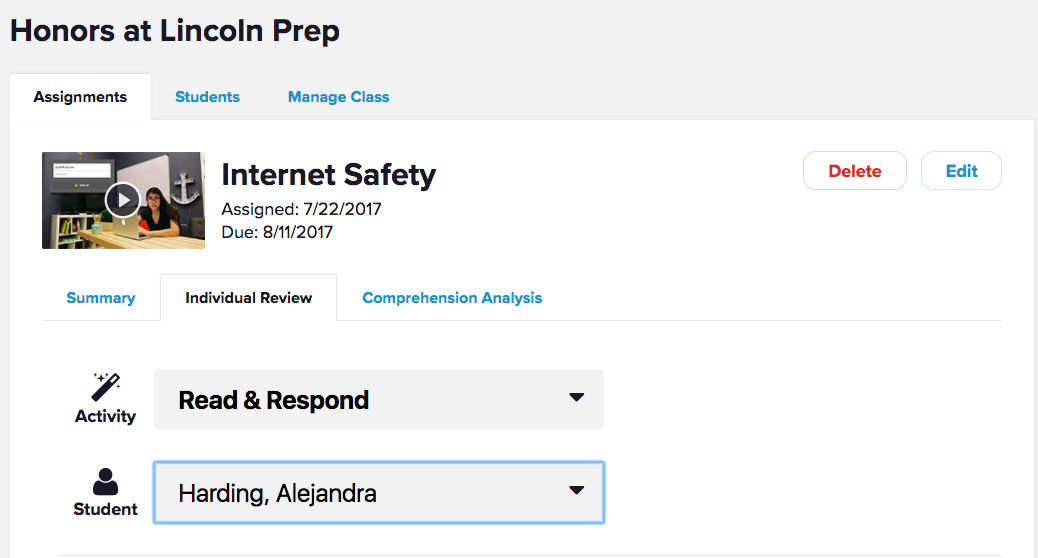Viewport: 1038px width, 558px height.
Task: Edit the Internet Safety assignment
Action: [961, 171]
